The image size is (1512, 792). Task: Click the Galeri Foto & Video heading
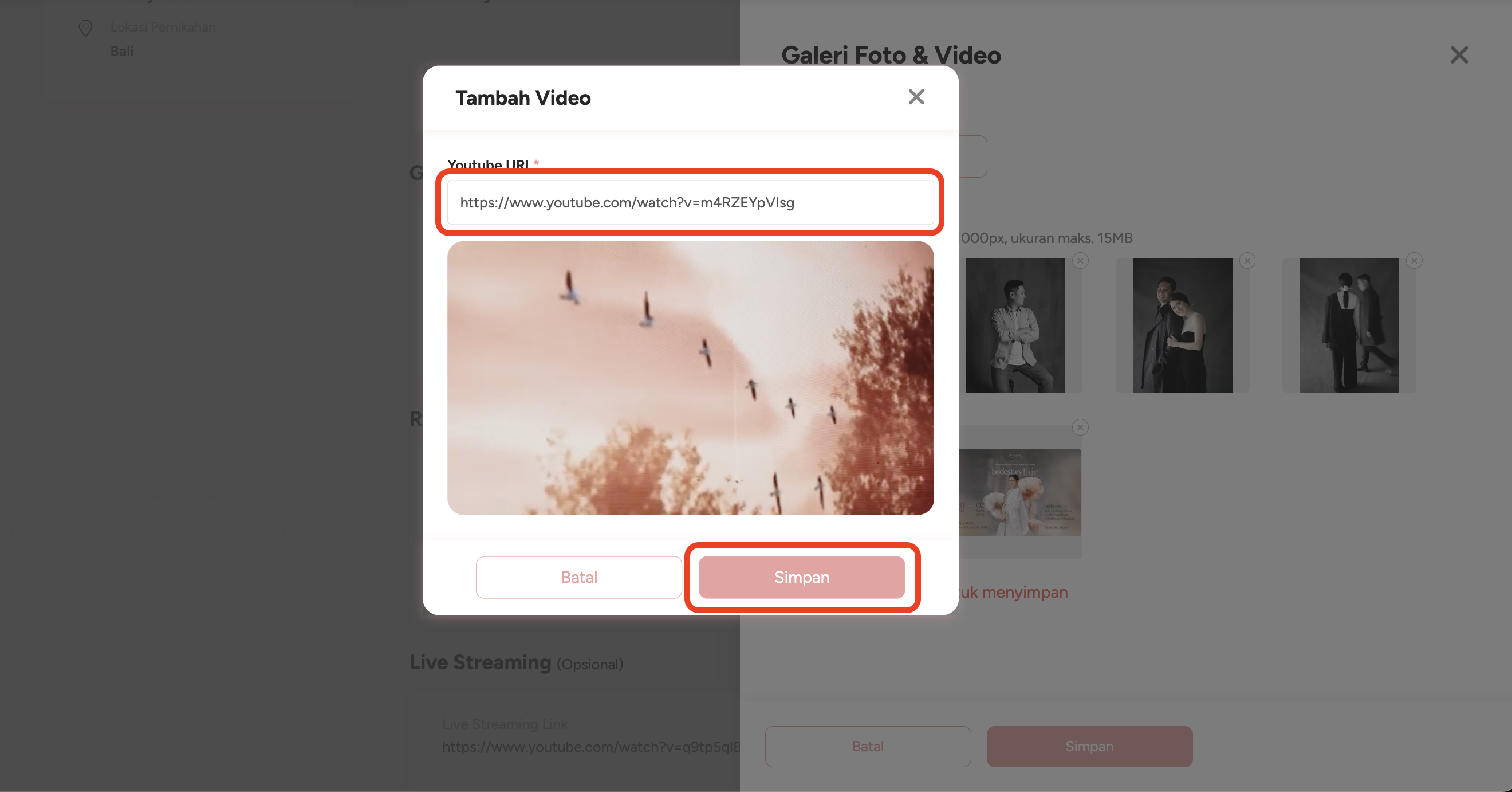tap(891, 55)
